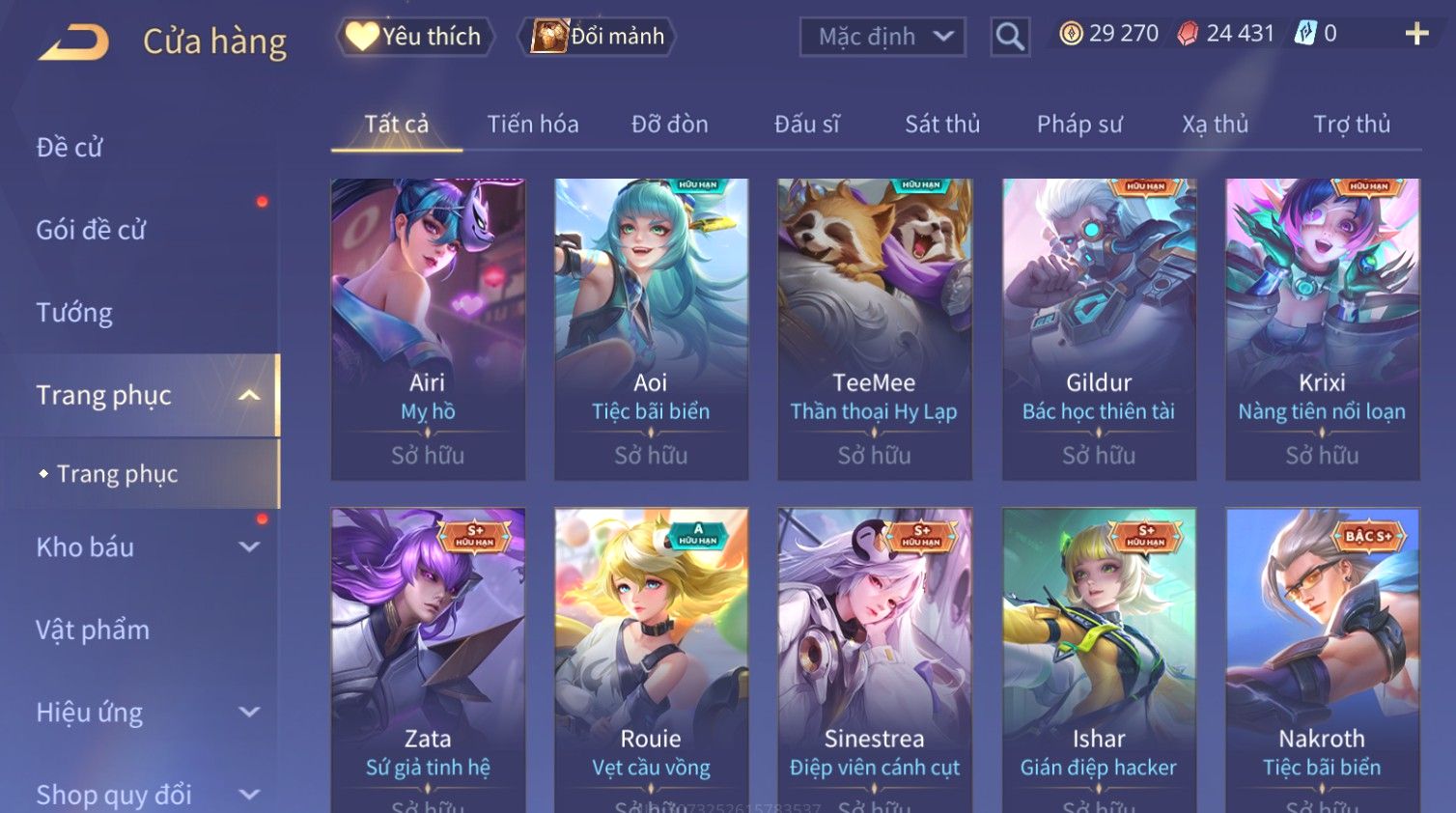The image size is (1456, 813).
Task: Switch to the Tiến hóa tab
Action: coord(533,125)
